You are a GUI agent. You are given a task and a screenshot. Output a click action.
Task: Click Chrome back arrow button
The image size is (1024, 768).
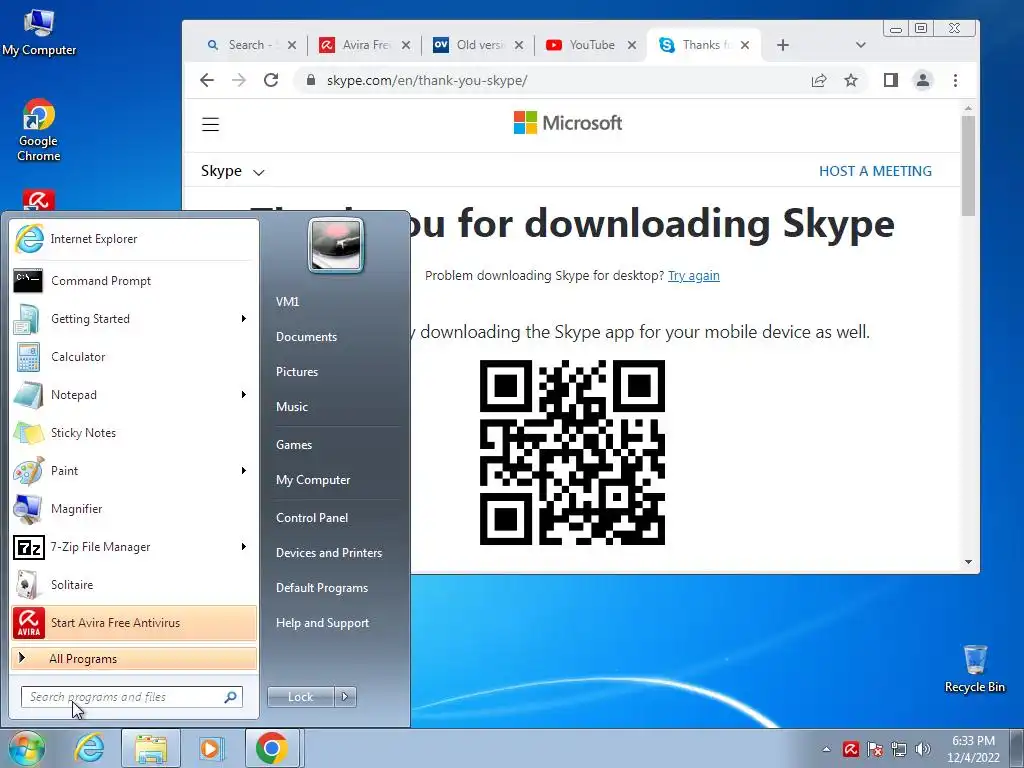207,80
